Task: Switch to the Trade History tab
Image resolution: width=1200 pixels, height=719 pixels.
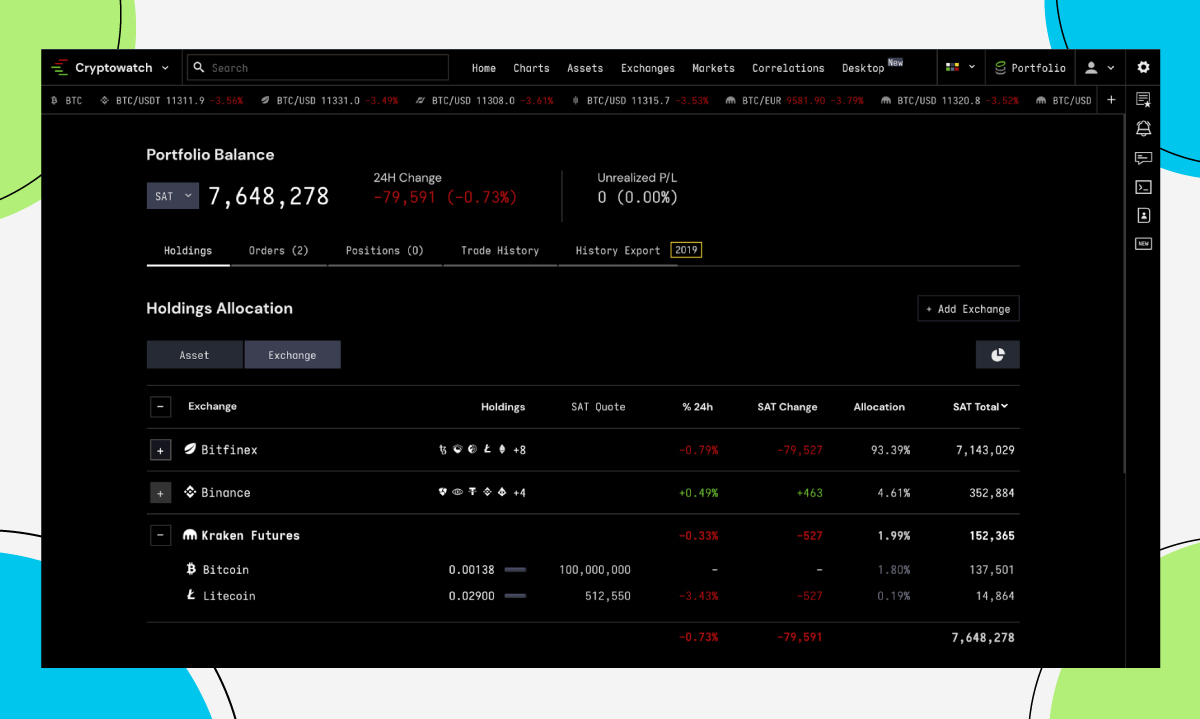Action: coord(500,250)
